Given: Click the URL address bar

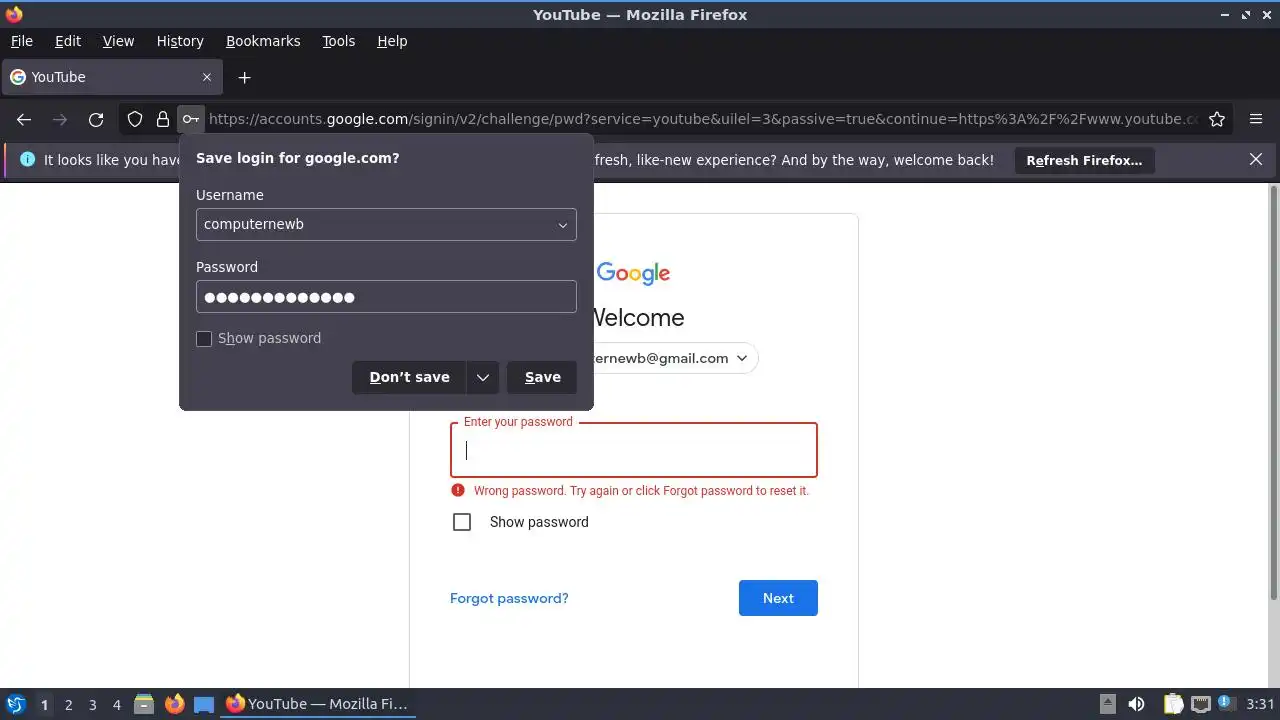Looking at the screenshot, I should point(703,119).
